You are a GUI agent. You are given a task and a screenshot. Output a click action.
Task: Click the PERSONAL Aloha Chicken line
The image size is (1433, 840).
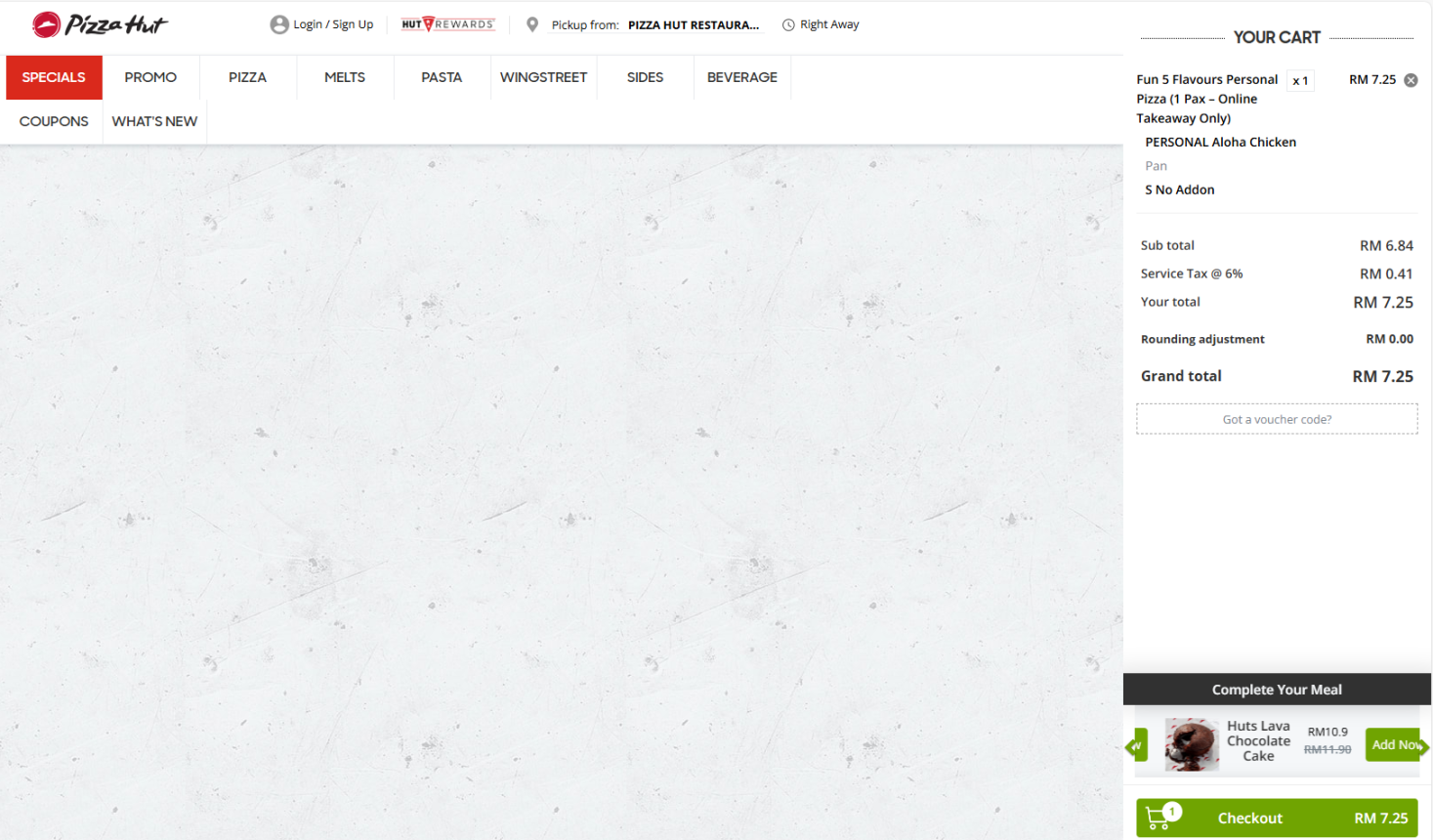[x=1220, y=142]
